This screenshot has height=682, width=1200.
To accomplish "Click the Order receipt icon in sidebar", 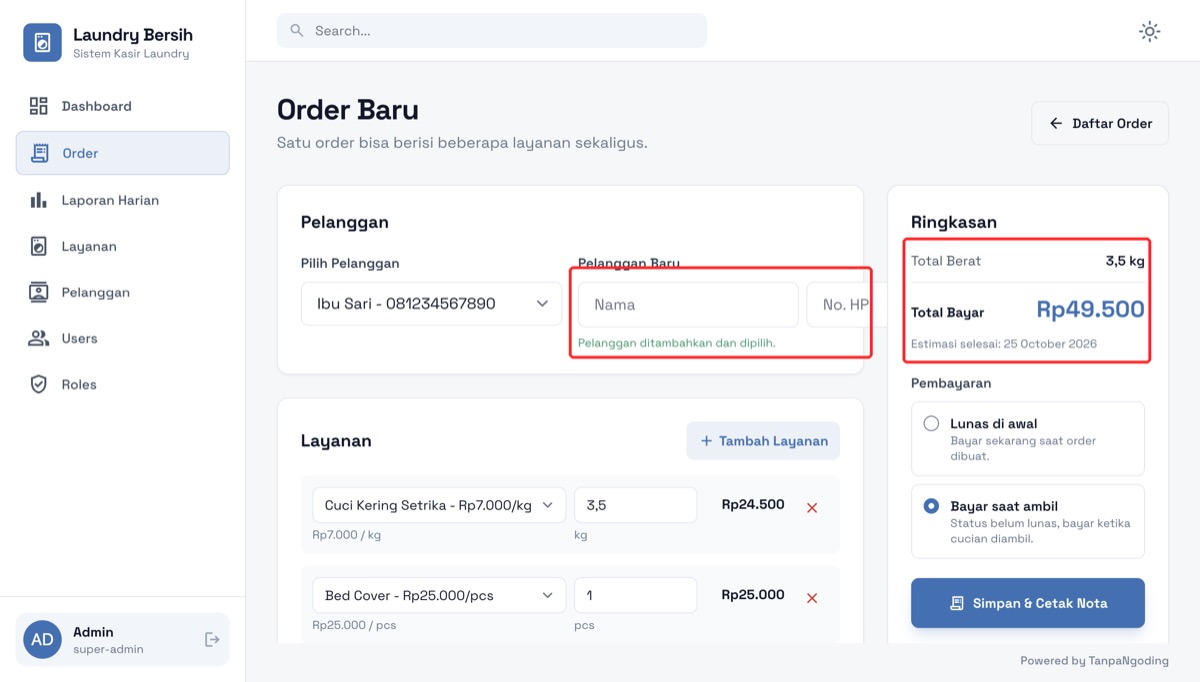I will [40, 153].
